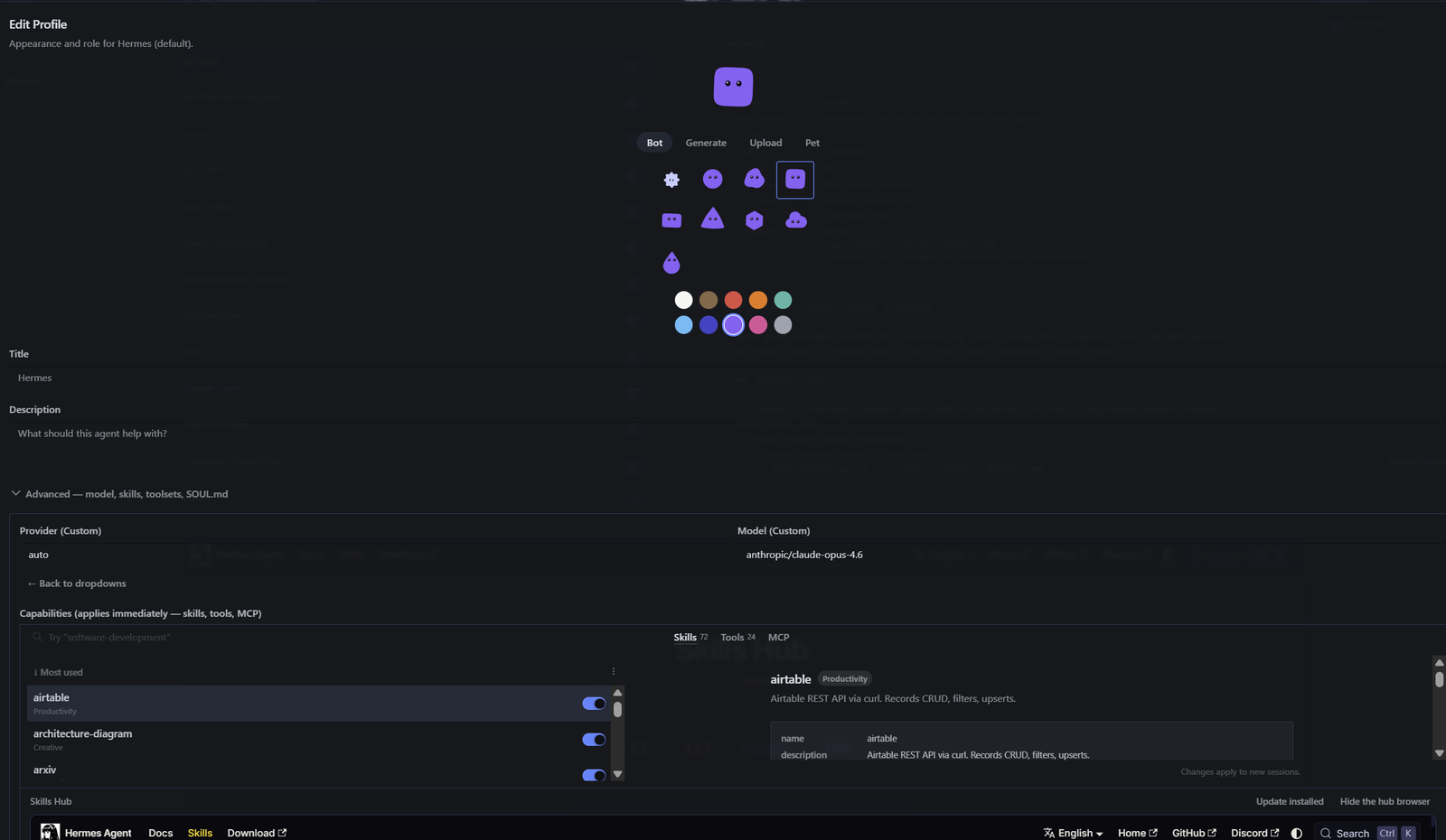Select the rectangle bot avatar
The height and width of the screenshot is (840, 1446).
click(x=671, y=220)
